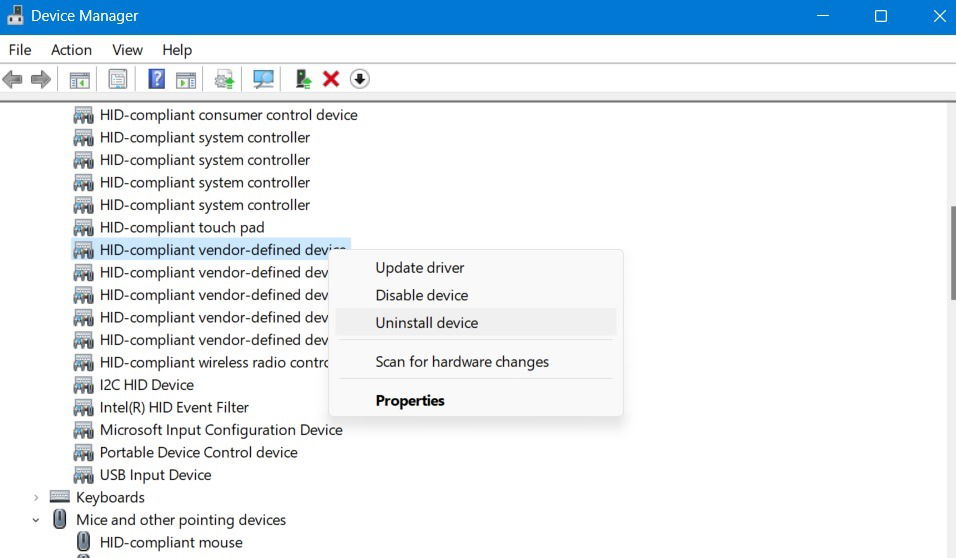Click icon beside USB Input Device
The height and width of the screenshot is (558, 956).
(84, 476)
